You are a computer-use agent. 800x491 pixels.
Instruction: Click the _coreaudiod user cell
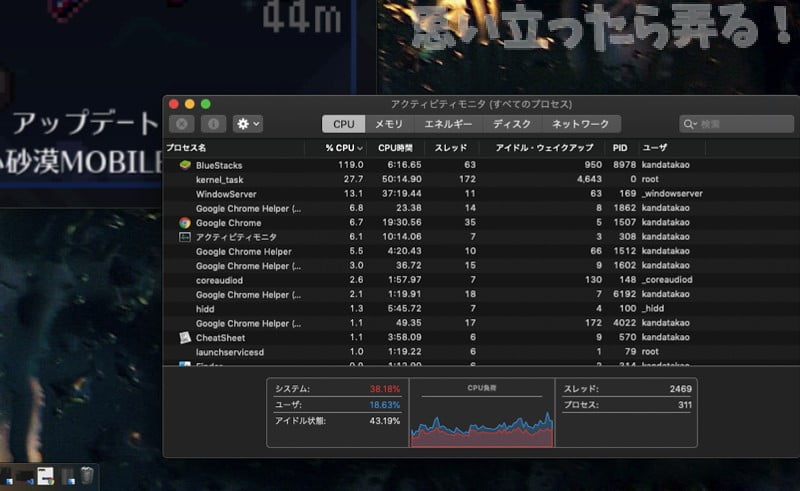[x=667, y=280]
